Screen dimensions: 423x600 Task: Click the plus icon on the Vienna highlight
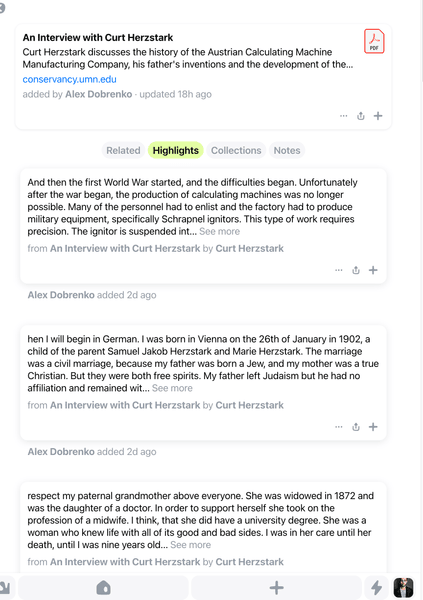(373, 427)
